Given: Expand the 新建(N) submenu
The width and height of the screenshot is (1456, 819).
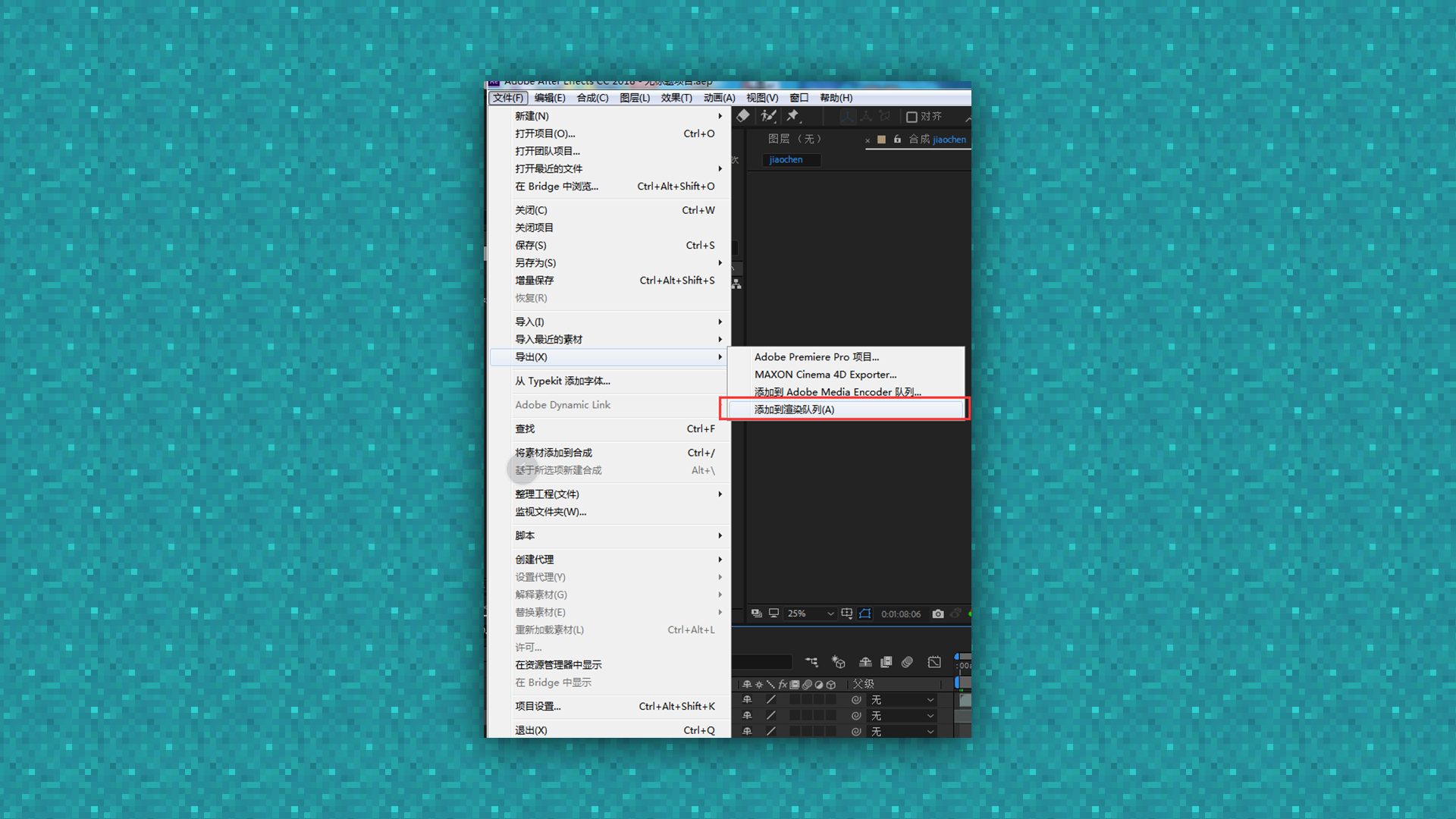Looking at the screenshot, I should click(x=610, y=116).
